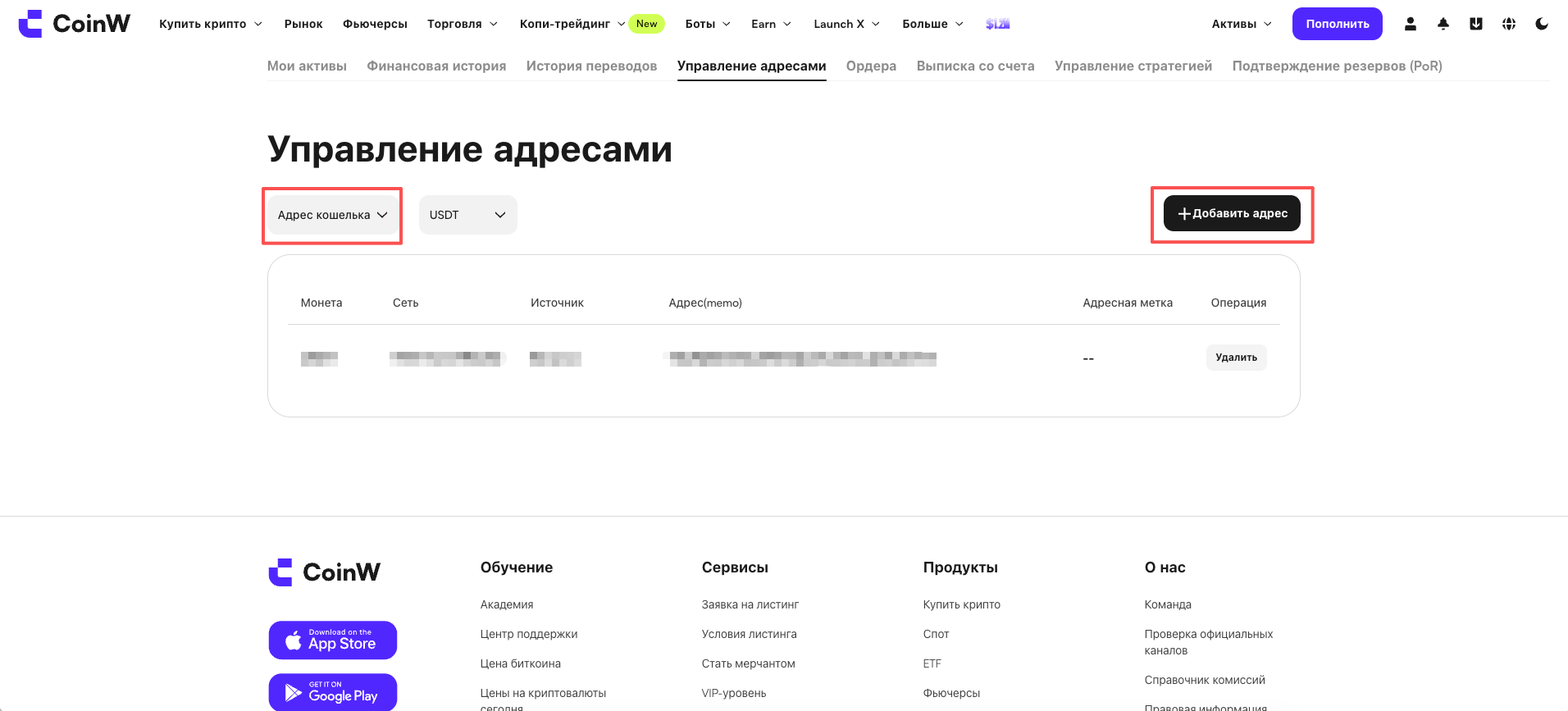Open the Google Play download badge
This screenshot has width=1568, height=711.
pyautogui.click(x=333, y=692)
